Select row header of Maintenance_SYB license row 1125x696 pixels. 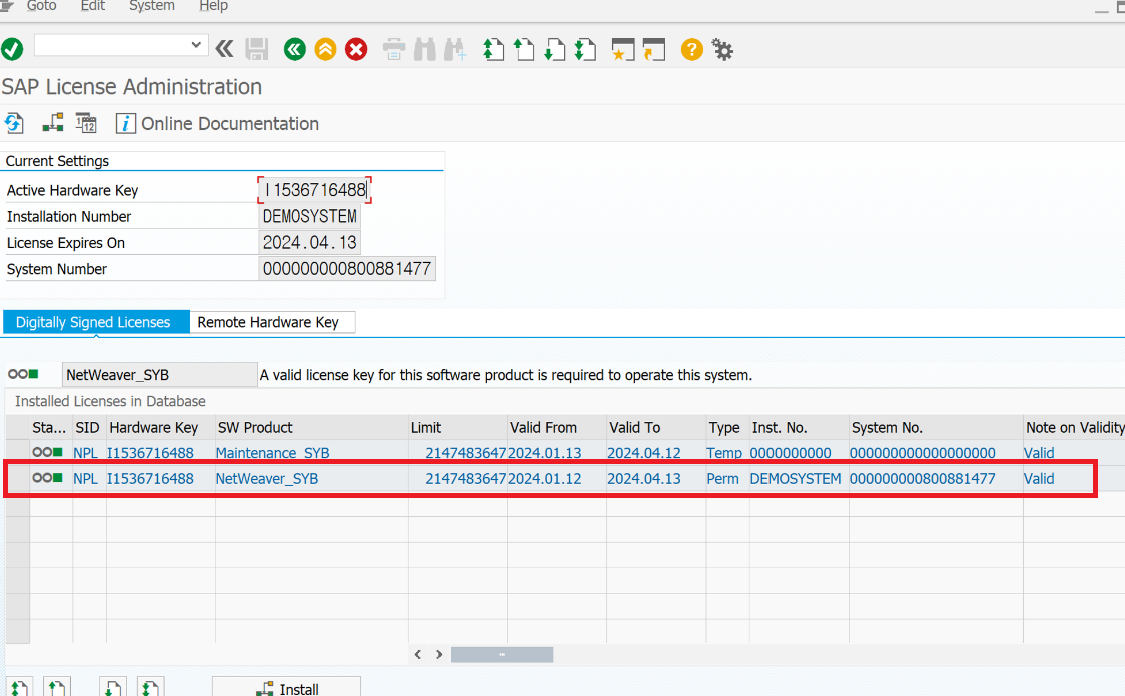pos(17,453)
